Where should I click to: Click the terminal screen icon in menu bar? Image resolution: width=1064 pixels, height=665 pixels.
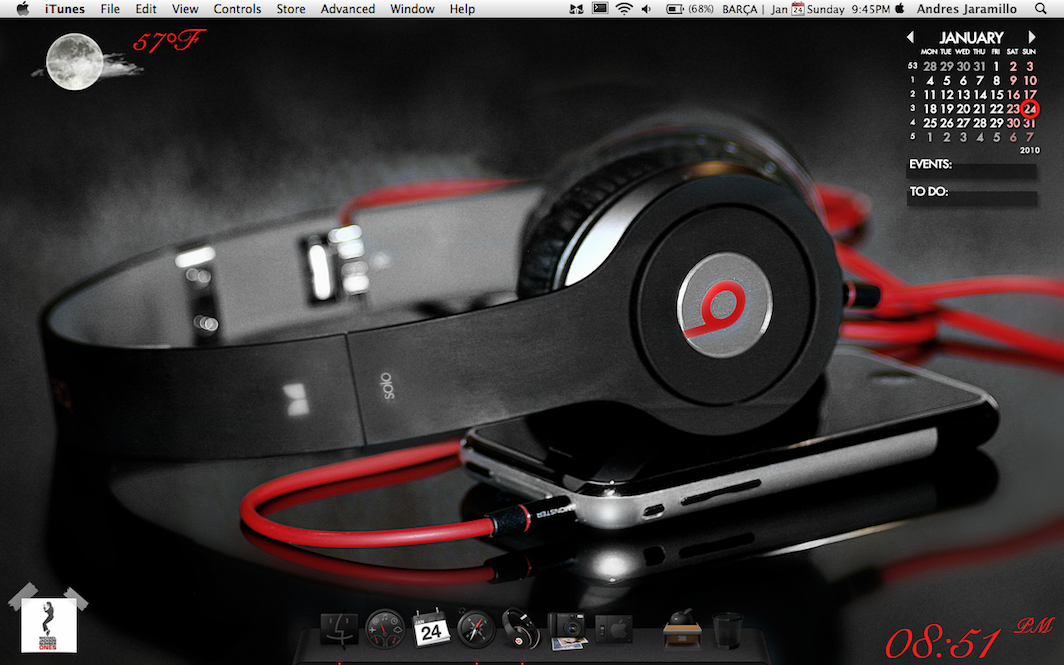click(x=600, y=9)
